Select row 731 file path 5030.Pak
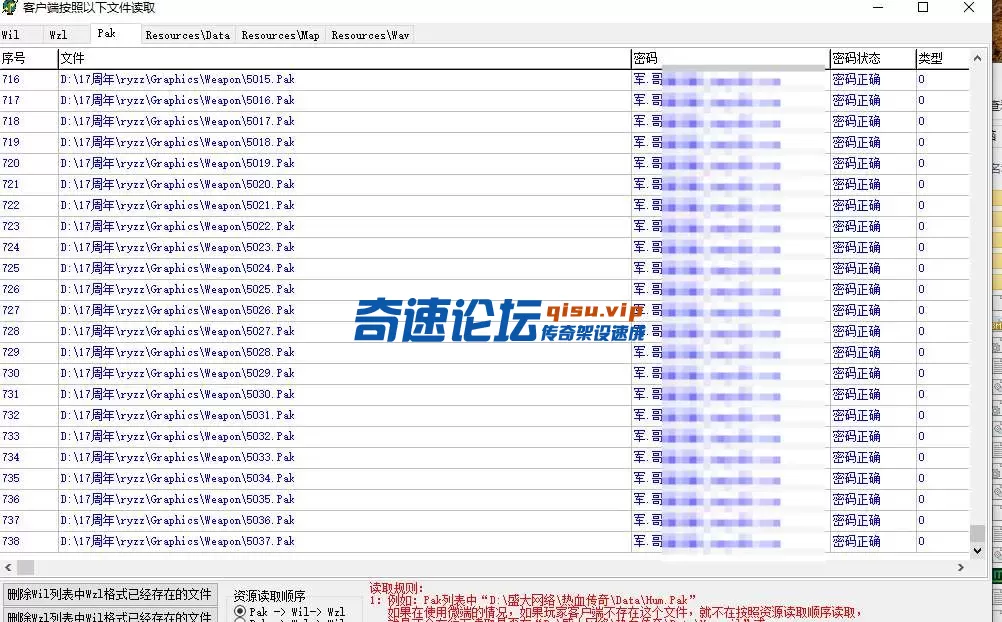This screenshot has width=1002, height=622. [178, 394]
